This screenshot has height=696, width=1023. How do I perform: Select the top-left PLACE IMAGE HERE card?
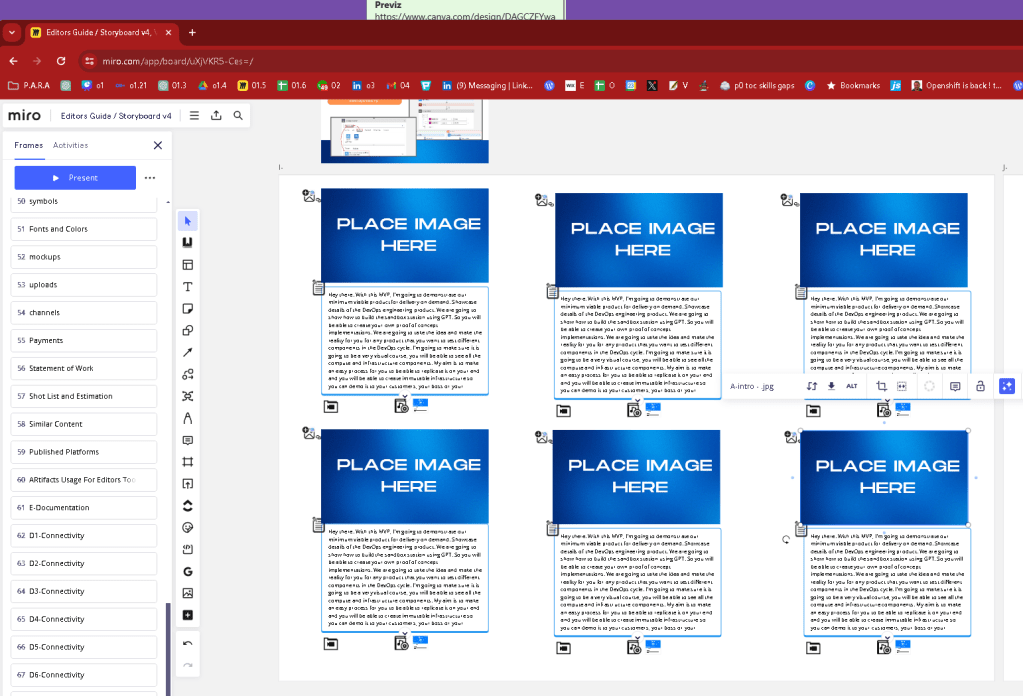[405, 235]
